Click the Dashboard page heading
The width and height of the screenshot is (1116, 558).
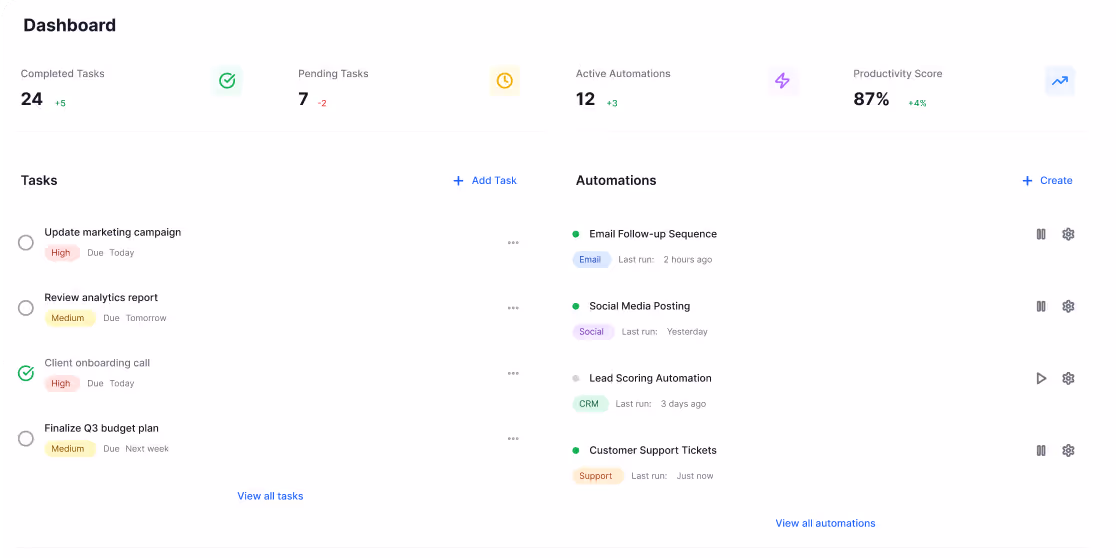pos(70,26)
